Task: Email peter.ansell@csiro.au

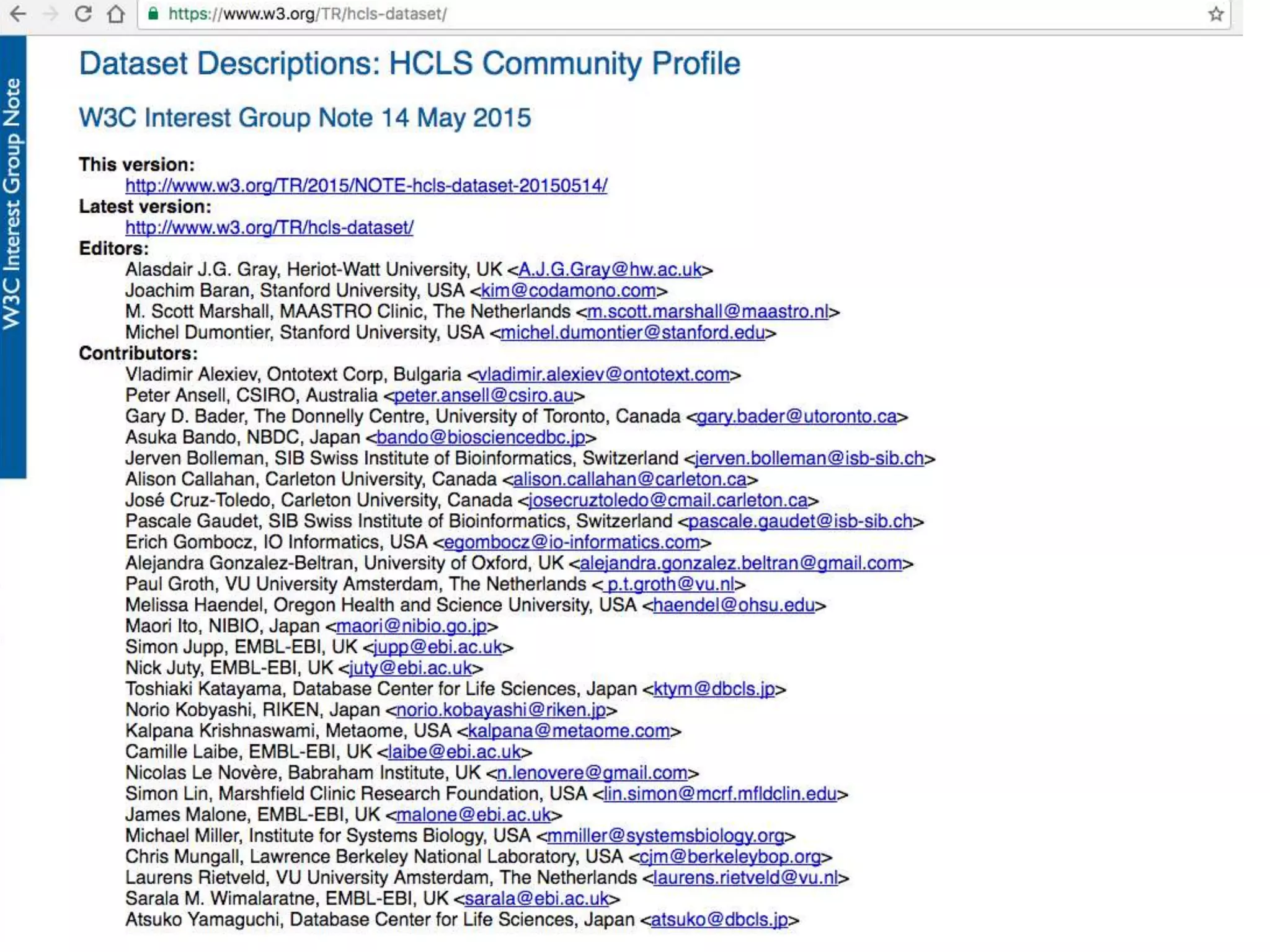Action: click(x=484, y=396)
